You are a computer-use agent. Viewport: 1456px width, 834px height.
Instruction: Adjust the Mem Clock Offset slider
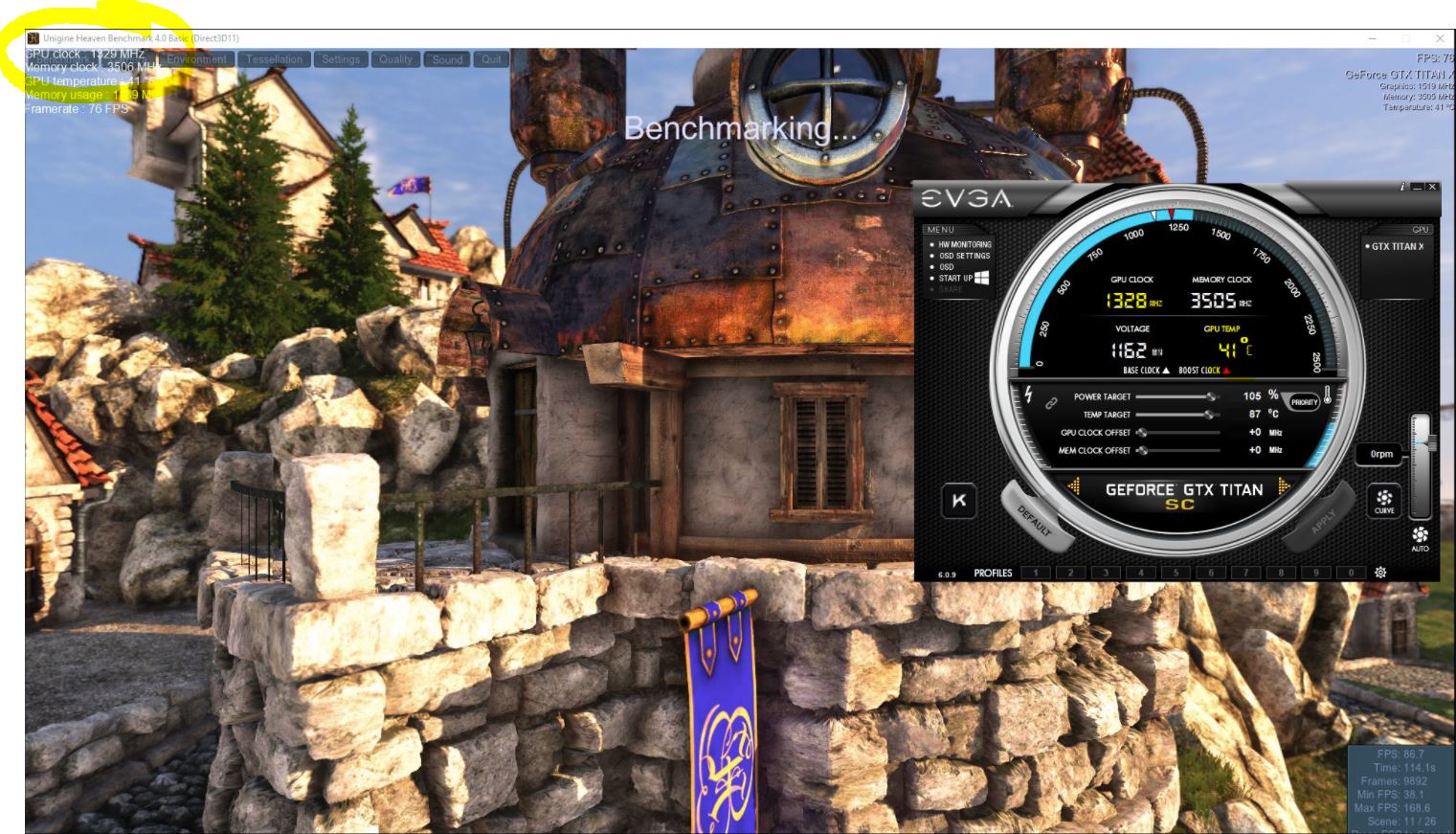[x=1176, y=451]
